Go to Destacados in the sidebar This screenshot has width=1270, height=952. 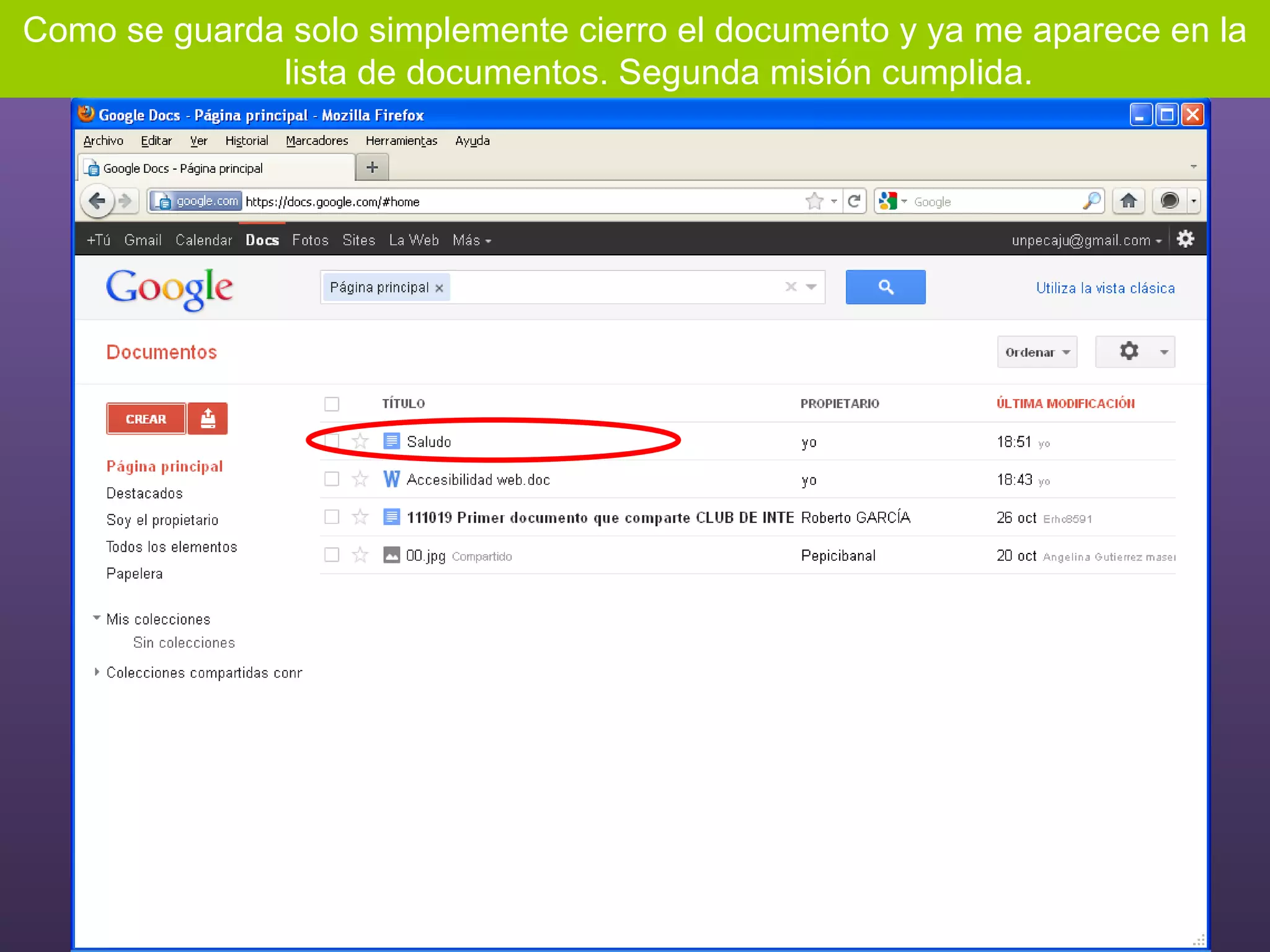point(144,493)
